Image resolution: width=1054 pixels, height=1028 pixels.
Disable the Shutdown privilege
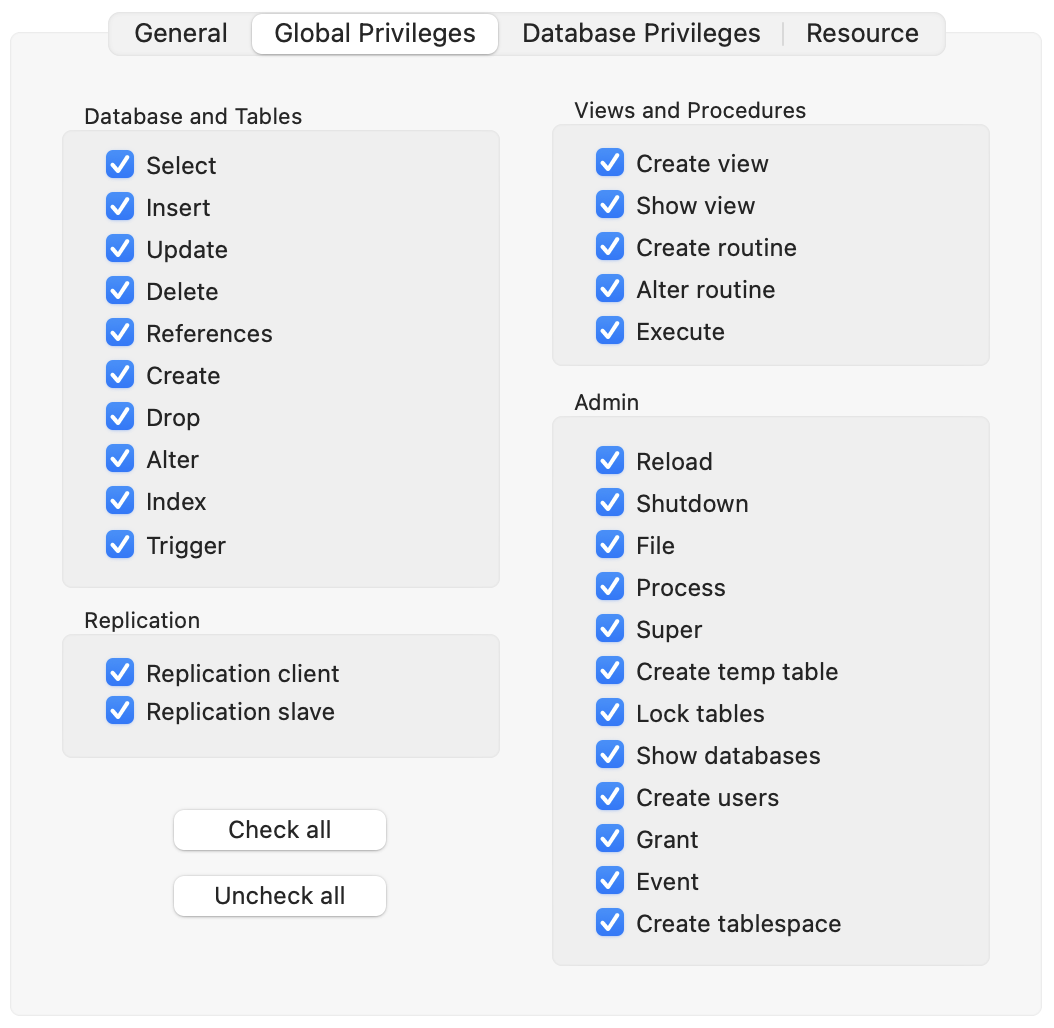tap(610, 503)
